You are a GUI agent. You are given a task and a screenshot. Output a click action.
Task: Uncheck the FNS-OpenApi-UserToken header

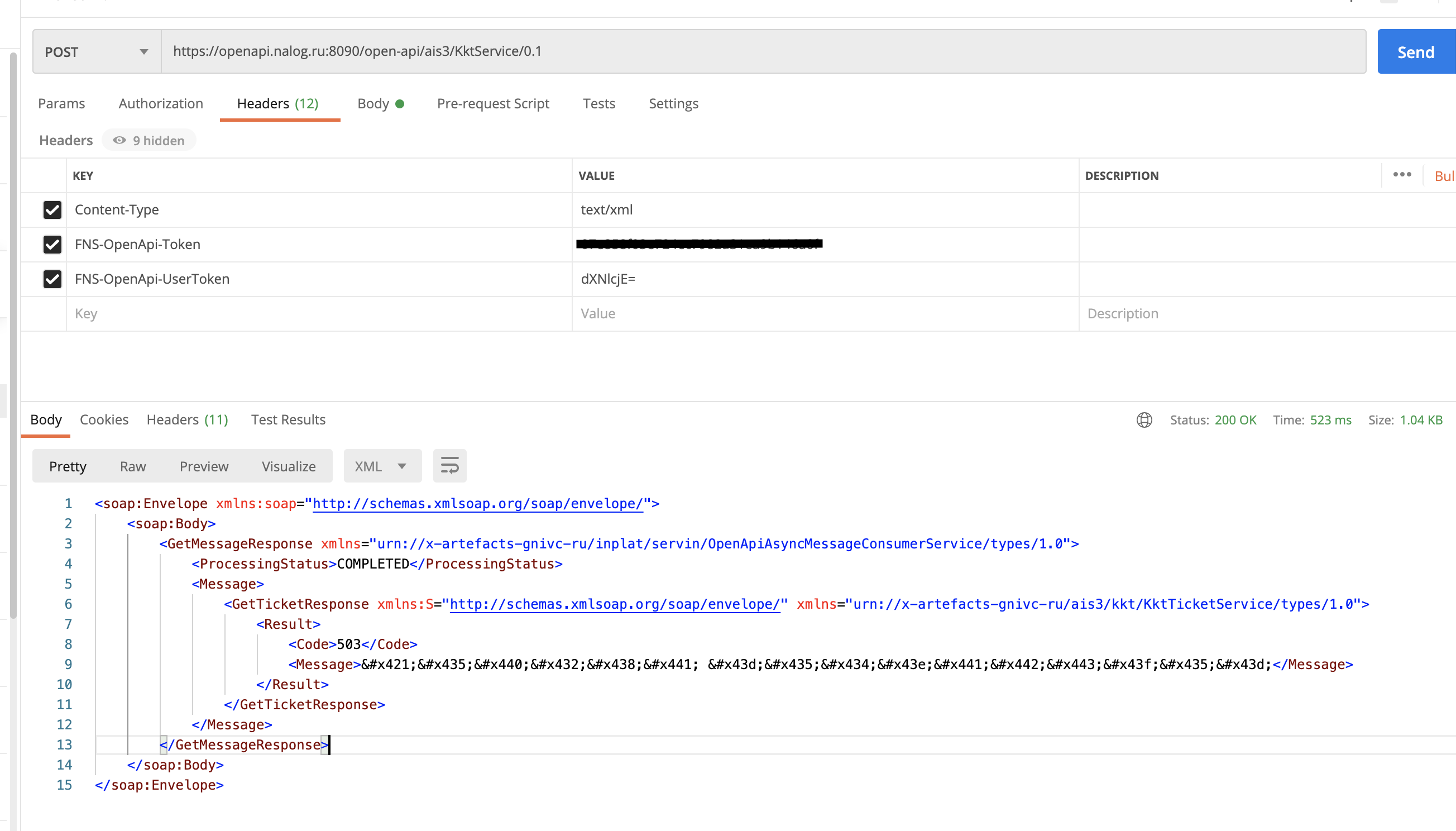pyautogui.click(x=52, y=279)
